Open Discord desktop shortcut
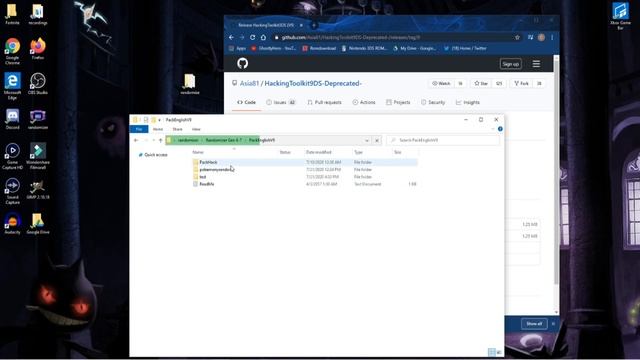Viewport: 640px width, 360px height. pyautogui.click(x=12, y=118)
